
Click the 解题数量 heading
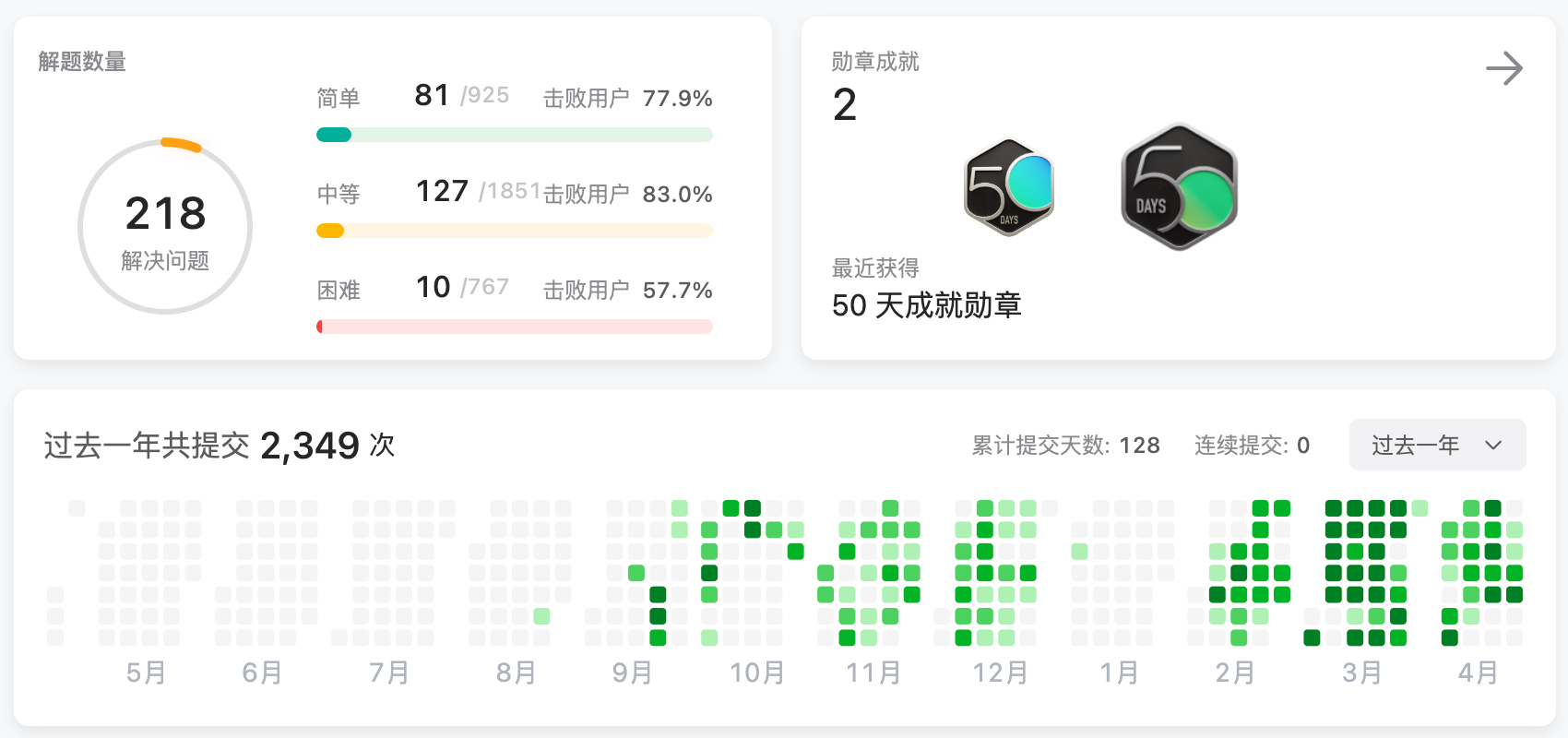[82, 62]
